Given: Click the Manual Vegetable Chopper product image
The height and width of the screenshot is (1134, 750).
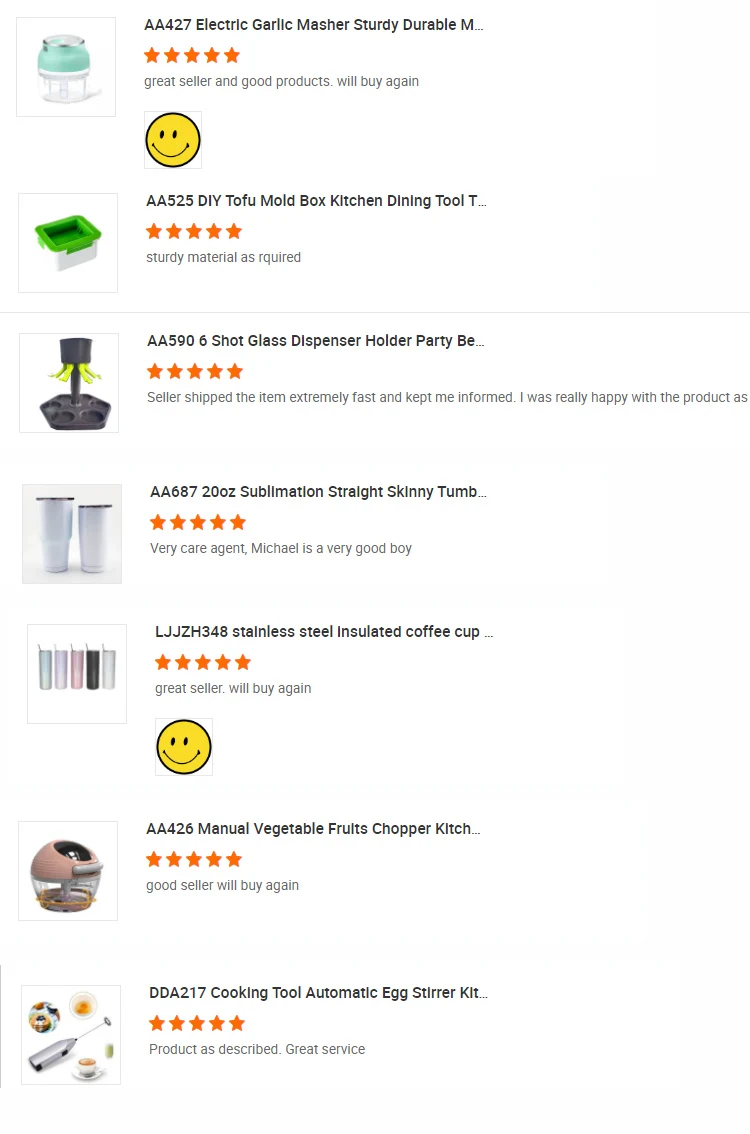Looking at the screenshot, I should [68, 871].
